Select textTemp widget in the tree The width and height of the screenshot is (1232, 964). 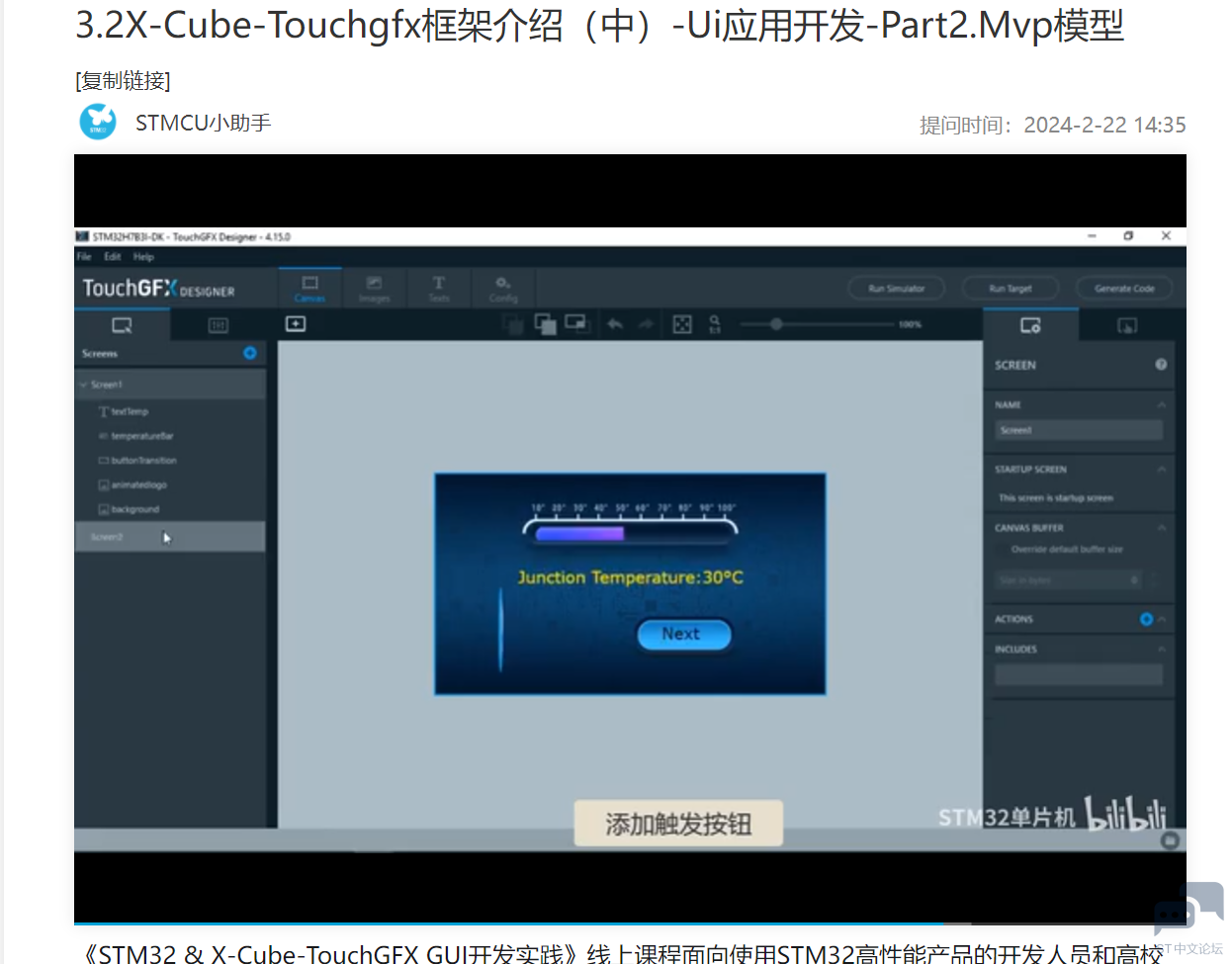(x=130, y=411)
